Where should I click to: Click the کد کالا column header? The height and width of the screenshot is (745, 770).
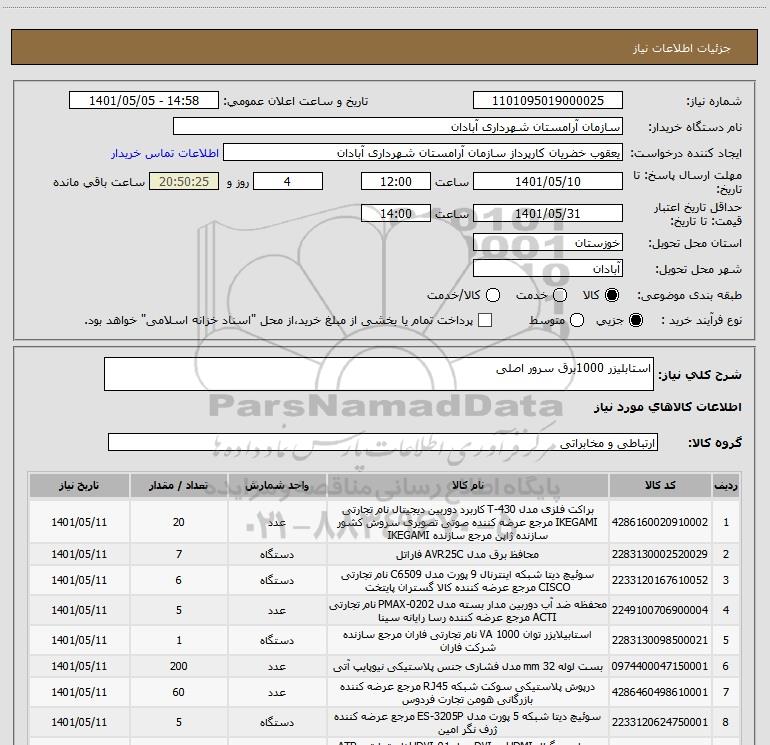[660, 485]
